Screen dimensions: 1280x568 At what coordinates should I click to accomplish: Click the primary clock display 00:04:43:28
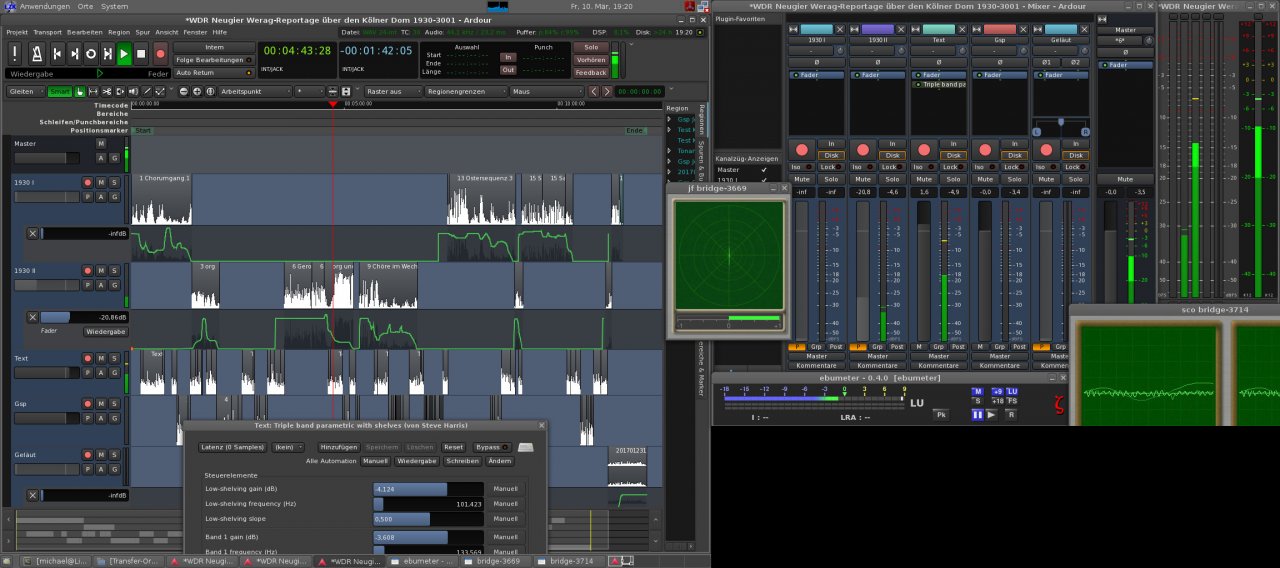[x=296, y=51]
